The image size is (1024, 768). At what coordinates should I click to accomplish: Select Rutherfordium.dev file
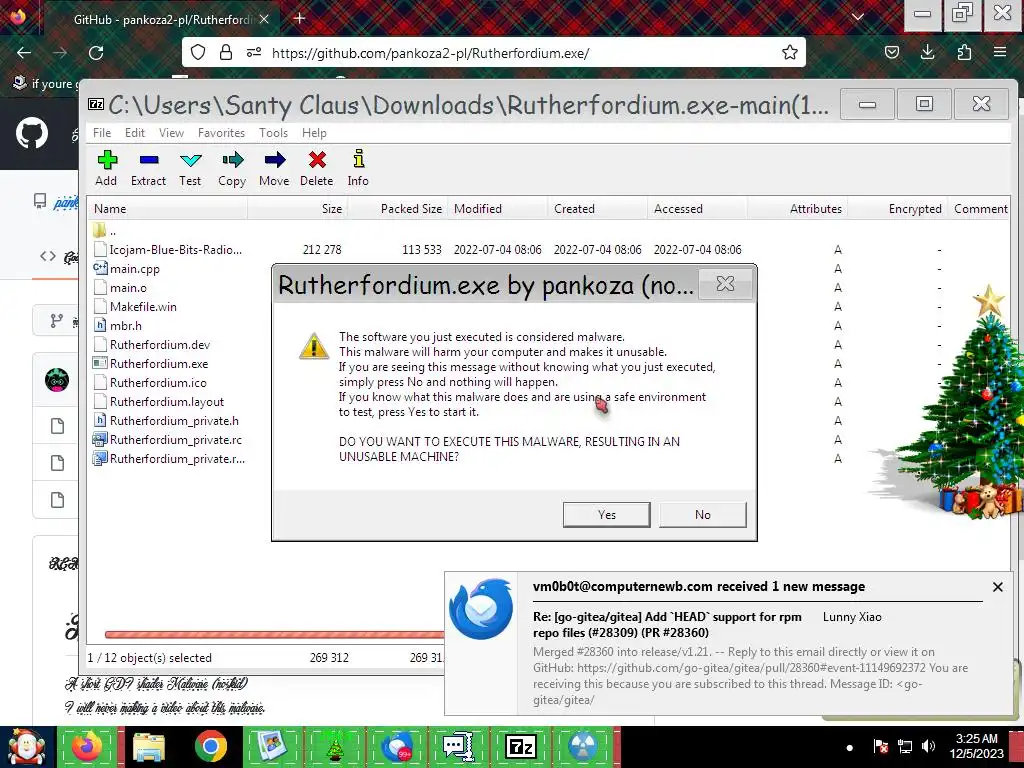coord(160,344)
